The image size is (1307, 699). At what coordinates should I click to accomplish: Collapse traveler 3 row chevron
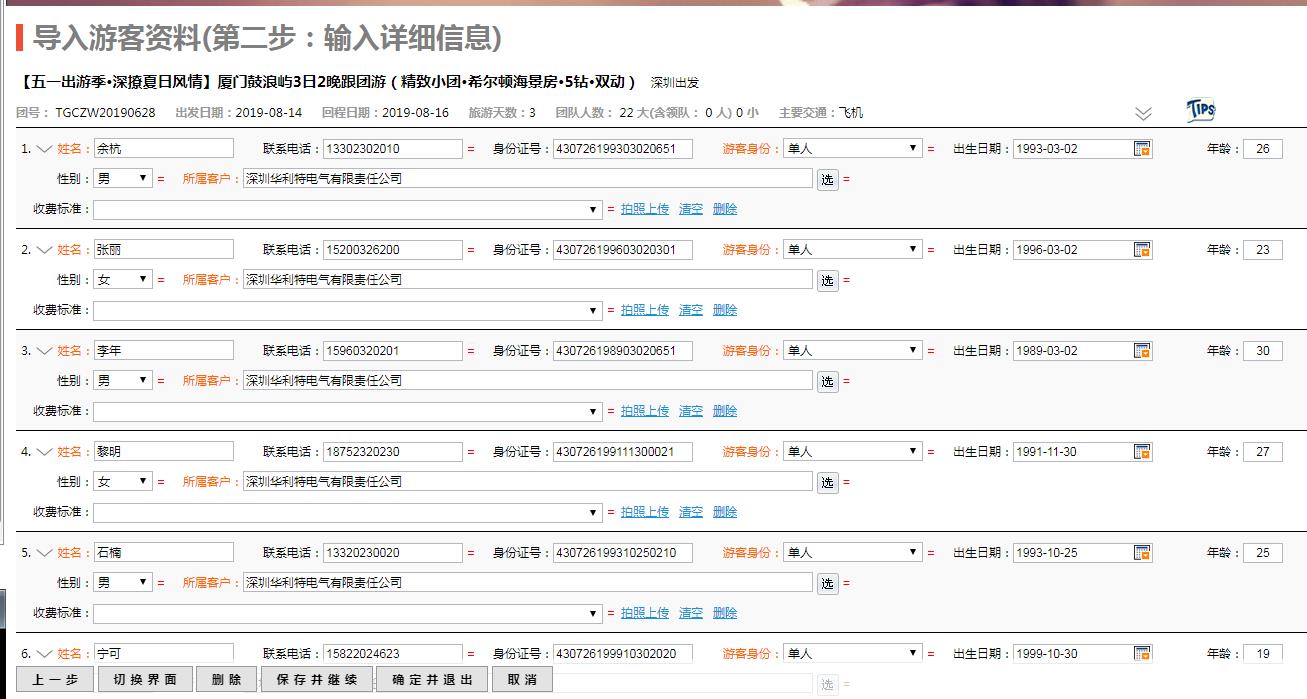[44, 351]
